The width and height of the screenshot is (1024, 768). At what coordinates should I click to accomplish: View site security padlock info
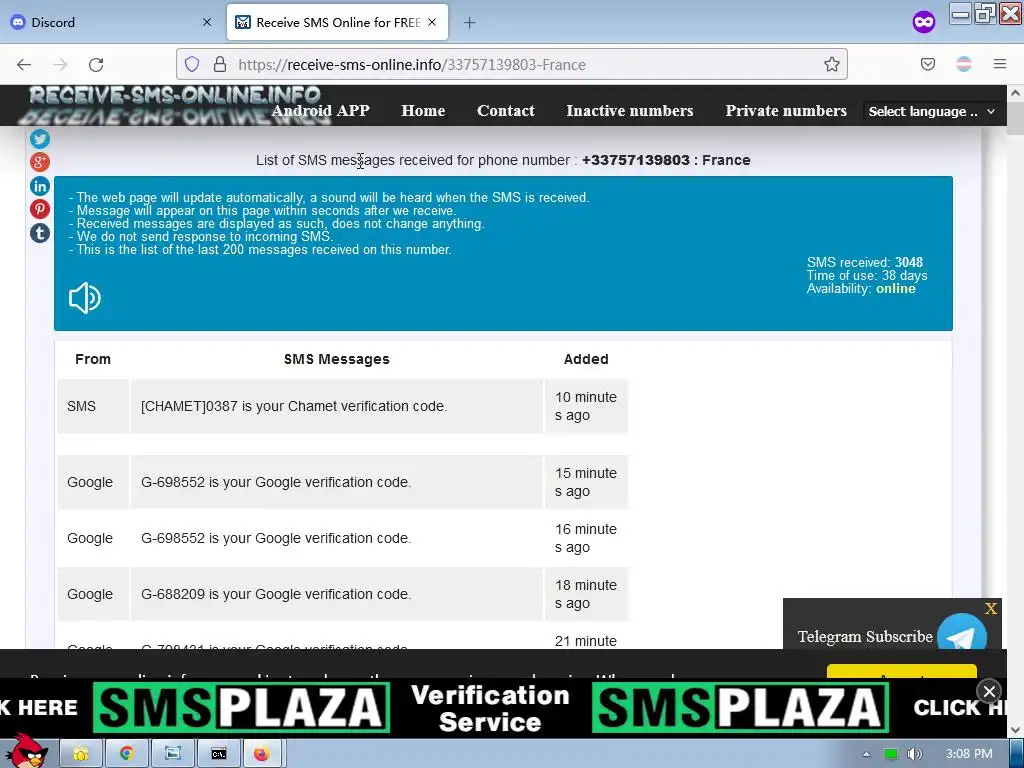click(220, 64)
